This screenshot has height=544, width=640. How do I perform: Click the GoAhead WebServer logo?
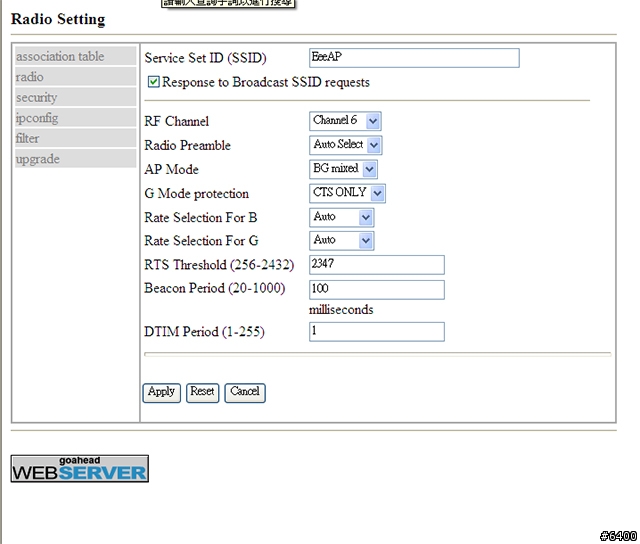click(80, 469)
